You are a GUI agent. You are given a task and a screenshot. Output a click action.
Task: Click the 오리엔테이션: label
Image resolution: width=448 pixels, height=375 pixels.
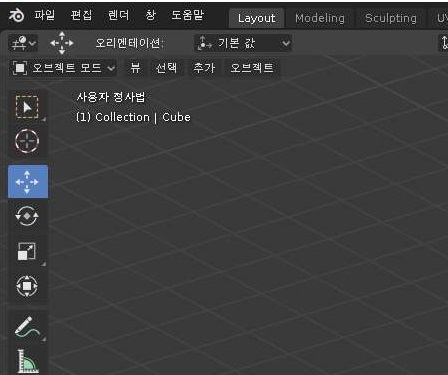click(130, 43)
